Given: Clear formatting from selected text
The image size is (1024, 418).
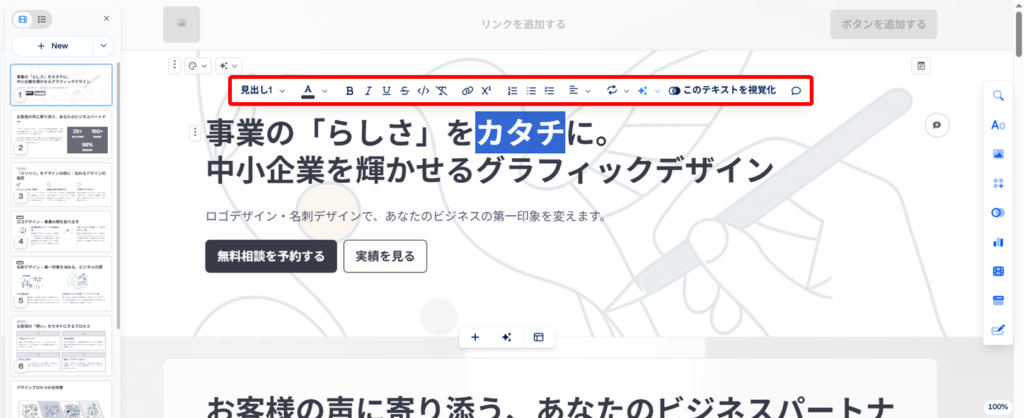Looking at the screenshot, I should click(442, 91).
